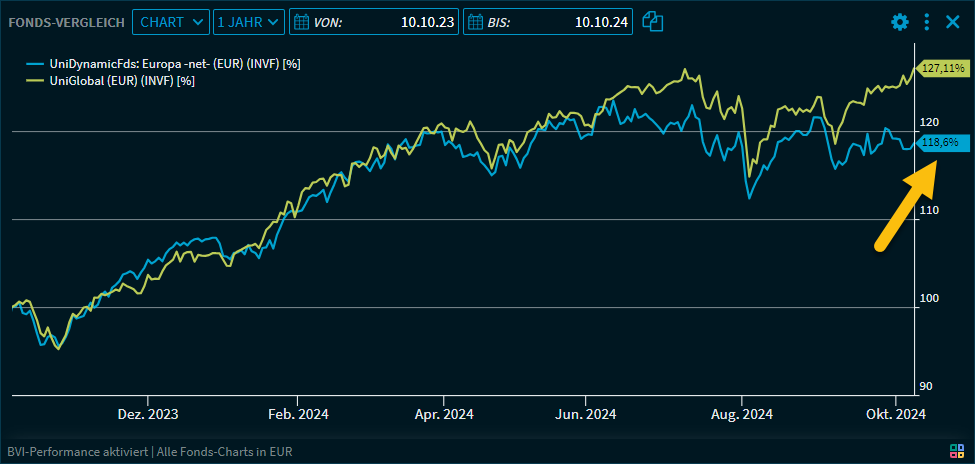This screenshot has width=975, height=464.
Task: Click the BVI-Performance aktiviert status text
Action: point(78,450)
